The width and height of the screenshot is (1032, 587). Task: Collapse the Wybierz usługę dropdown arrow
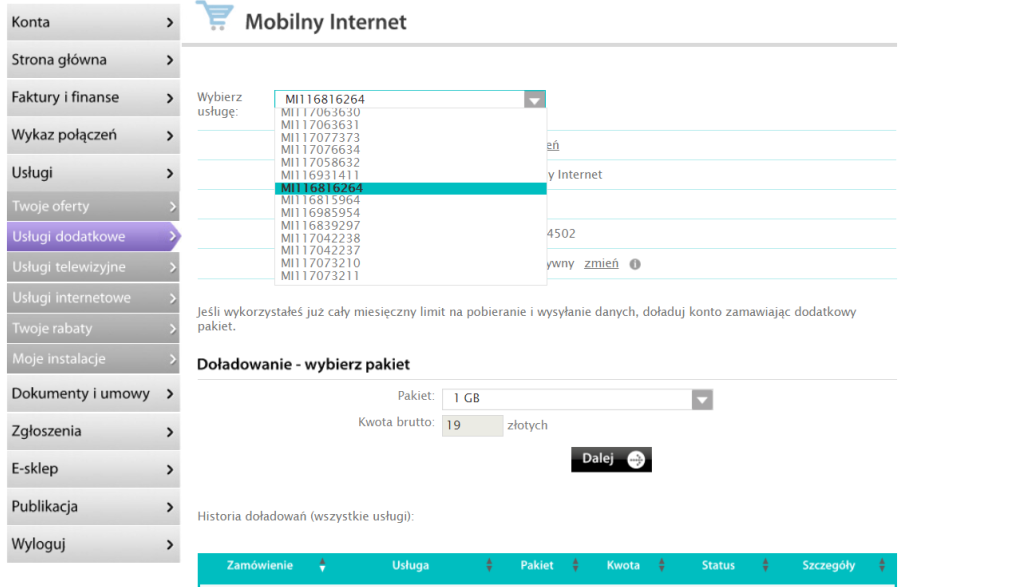(x=535, y=100)
